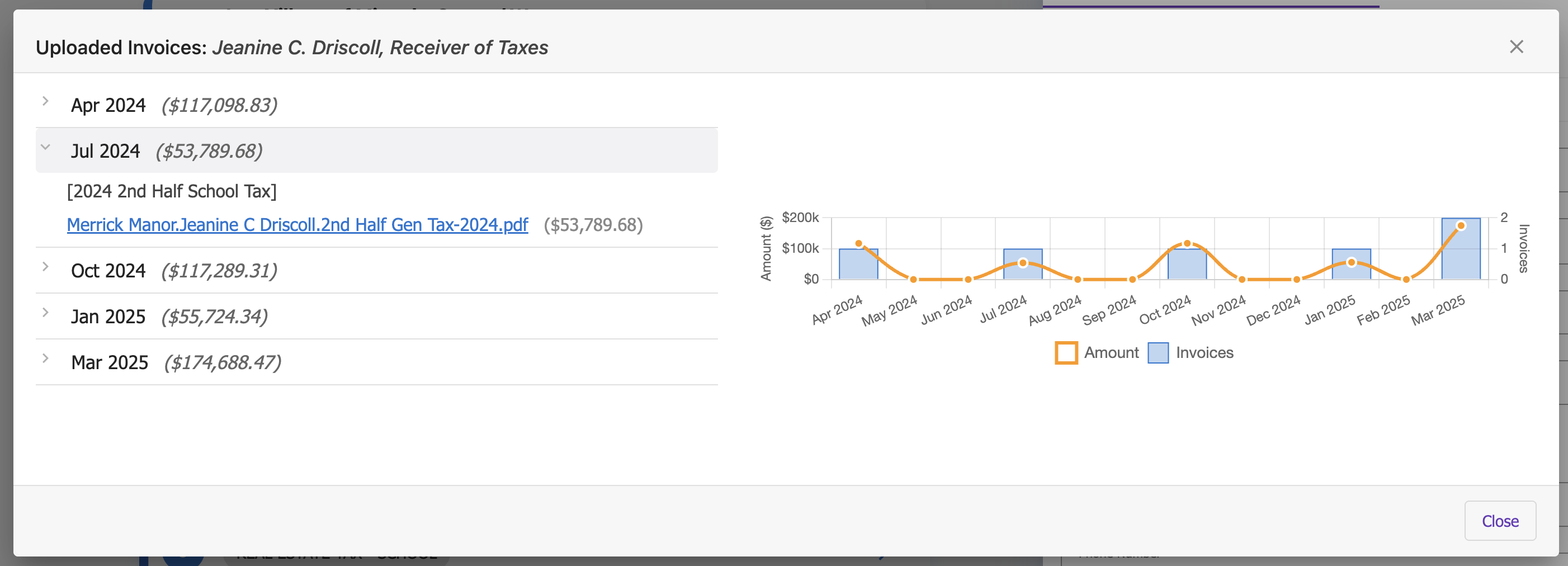Viewport: 1568px width, 566px height.
Task: Click the Close button in dialog footer
Action: coord(1499,521)
